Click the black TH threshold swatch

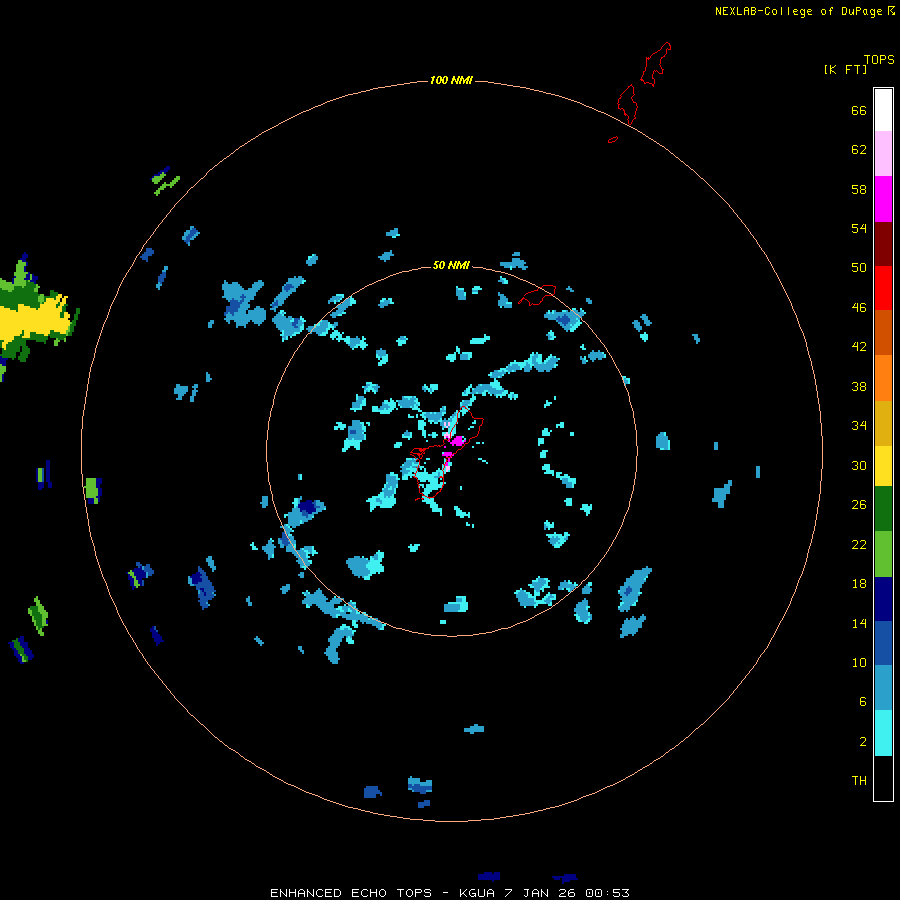(x=883, y=778)
